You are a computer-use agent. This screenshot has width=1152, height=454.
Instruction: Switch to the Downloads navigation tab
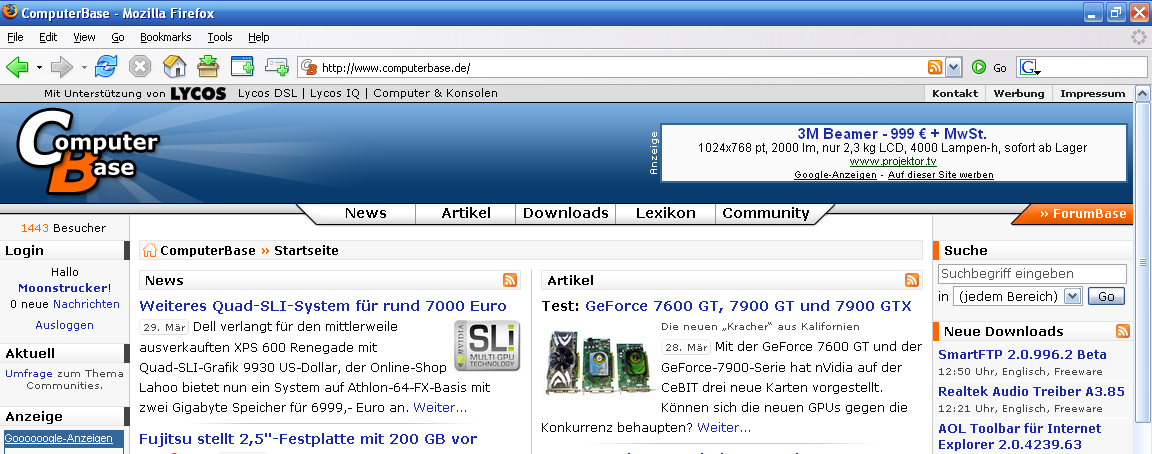point(566,213)
